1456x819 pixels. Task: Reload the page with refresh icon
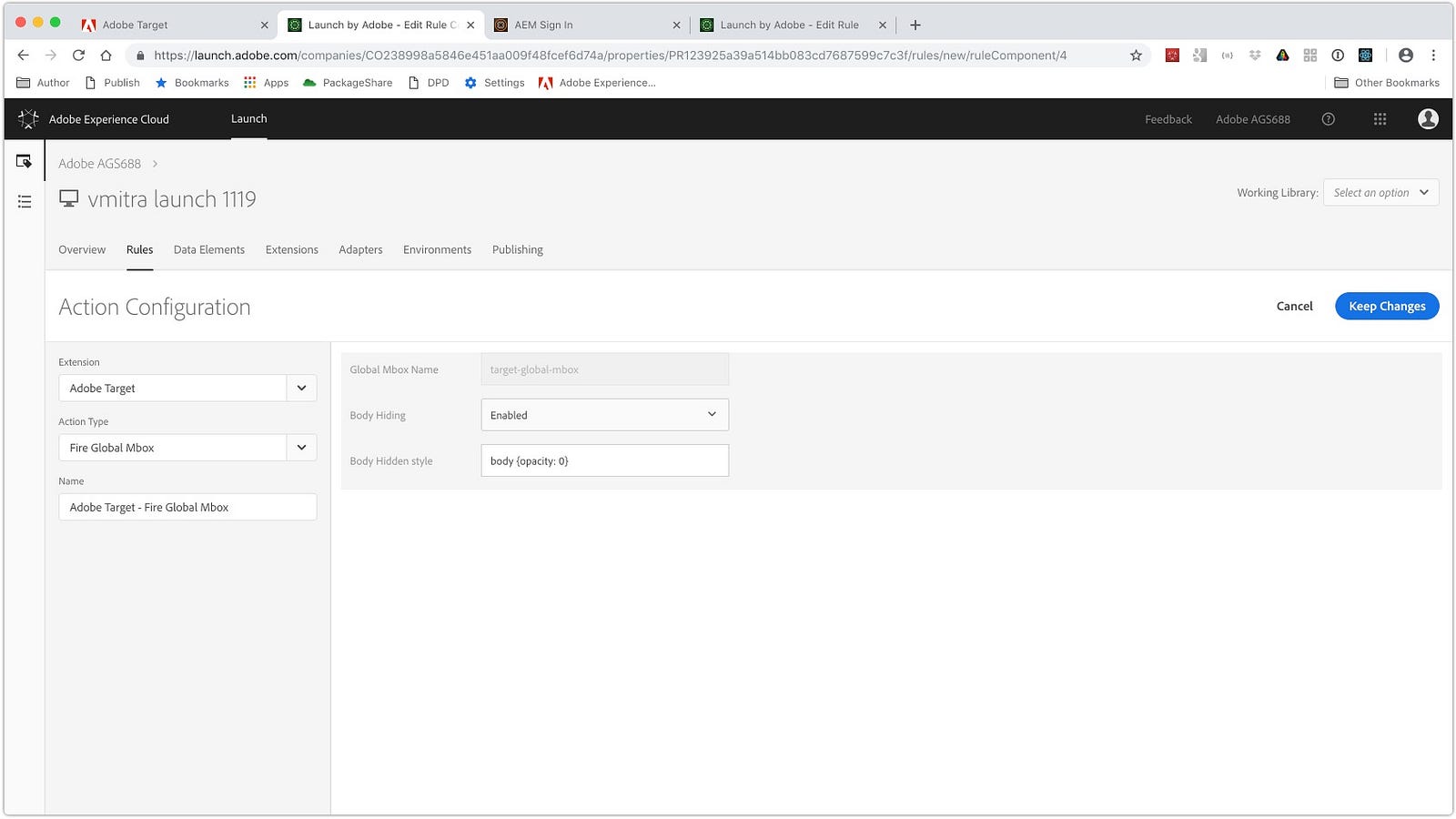[x=78, y=56]
